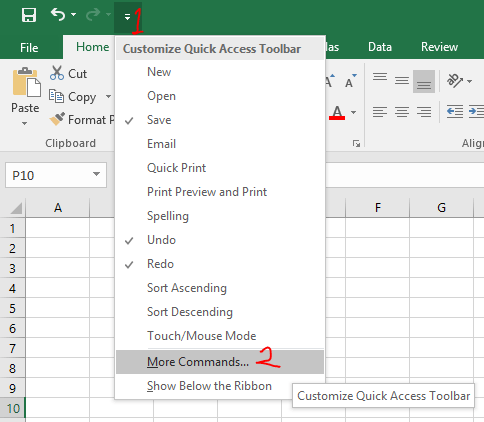
Task: Select row 1 header
Action: (x=12, y=228)
